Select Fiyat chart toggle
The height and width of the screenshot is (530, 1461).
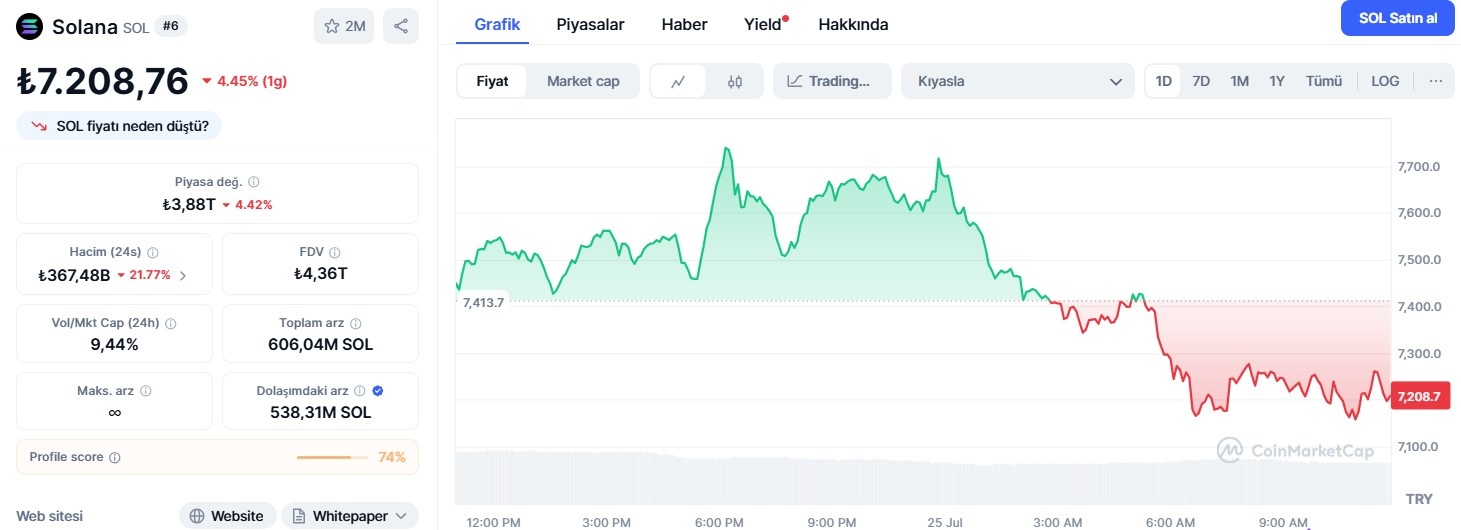tap(492, 81)
